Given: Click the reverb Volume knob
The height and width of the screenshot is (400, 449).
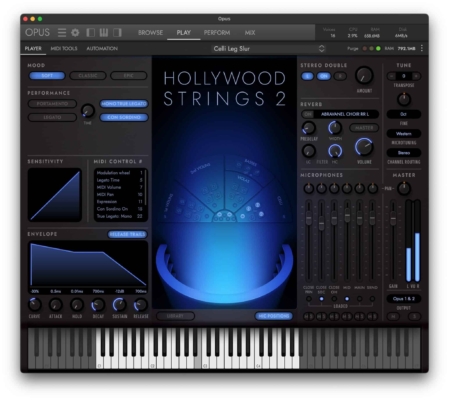Looking at the screenshot, I should 364,147.
